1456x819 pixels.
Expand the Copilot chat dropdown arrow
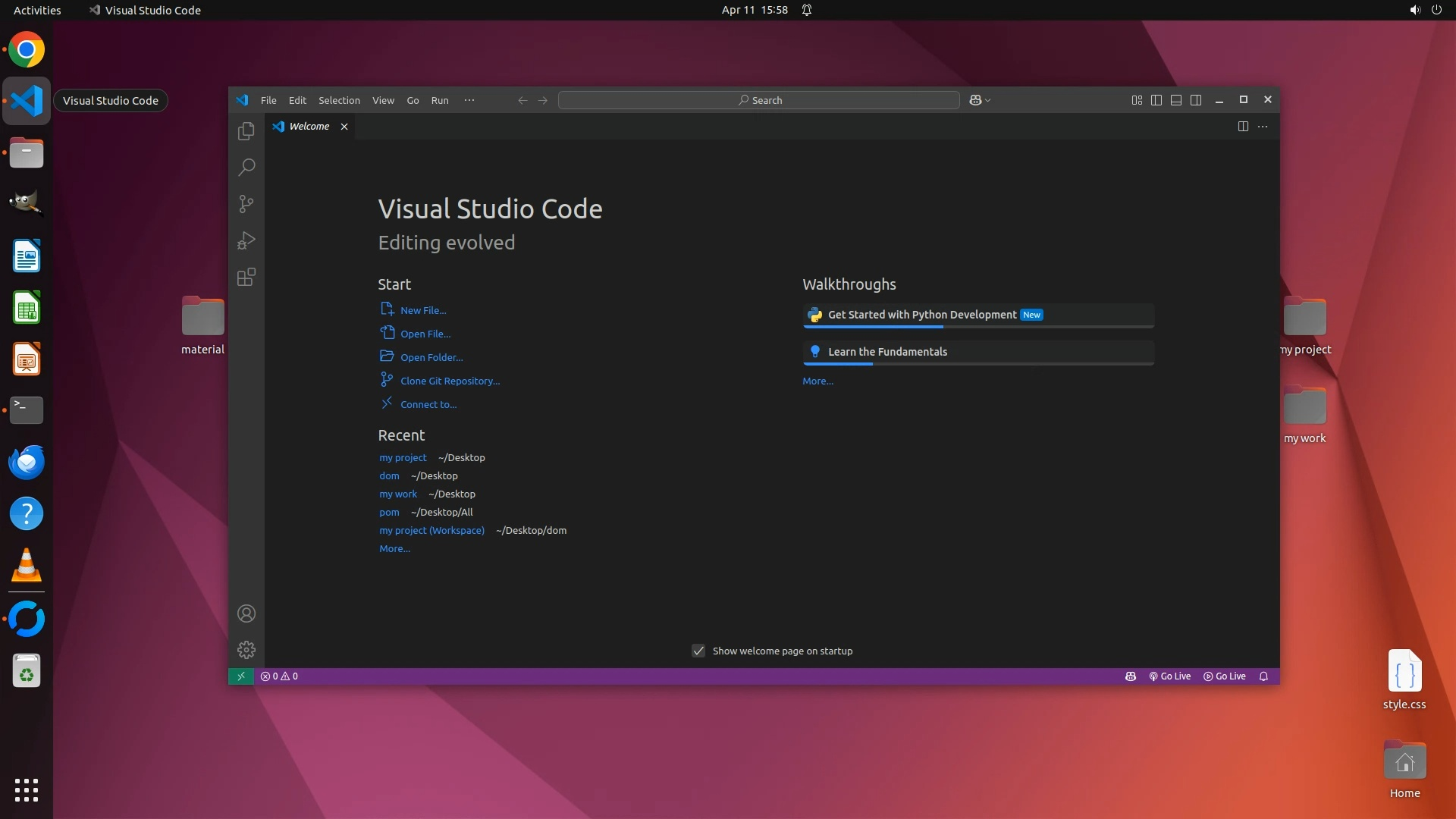pos(988,101)
